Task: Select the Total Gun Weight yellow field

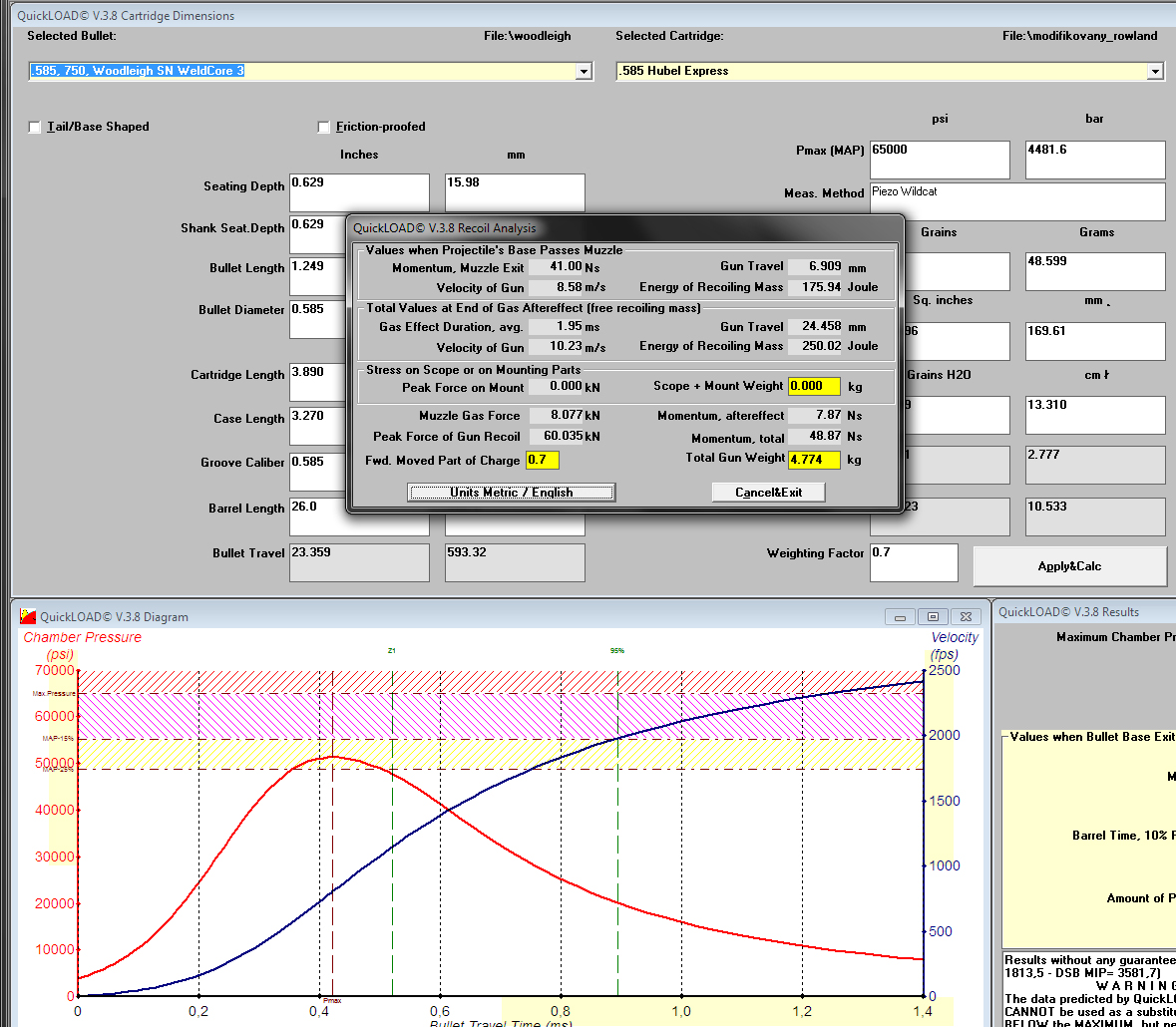Action: 814,460
